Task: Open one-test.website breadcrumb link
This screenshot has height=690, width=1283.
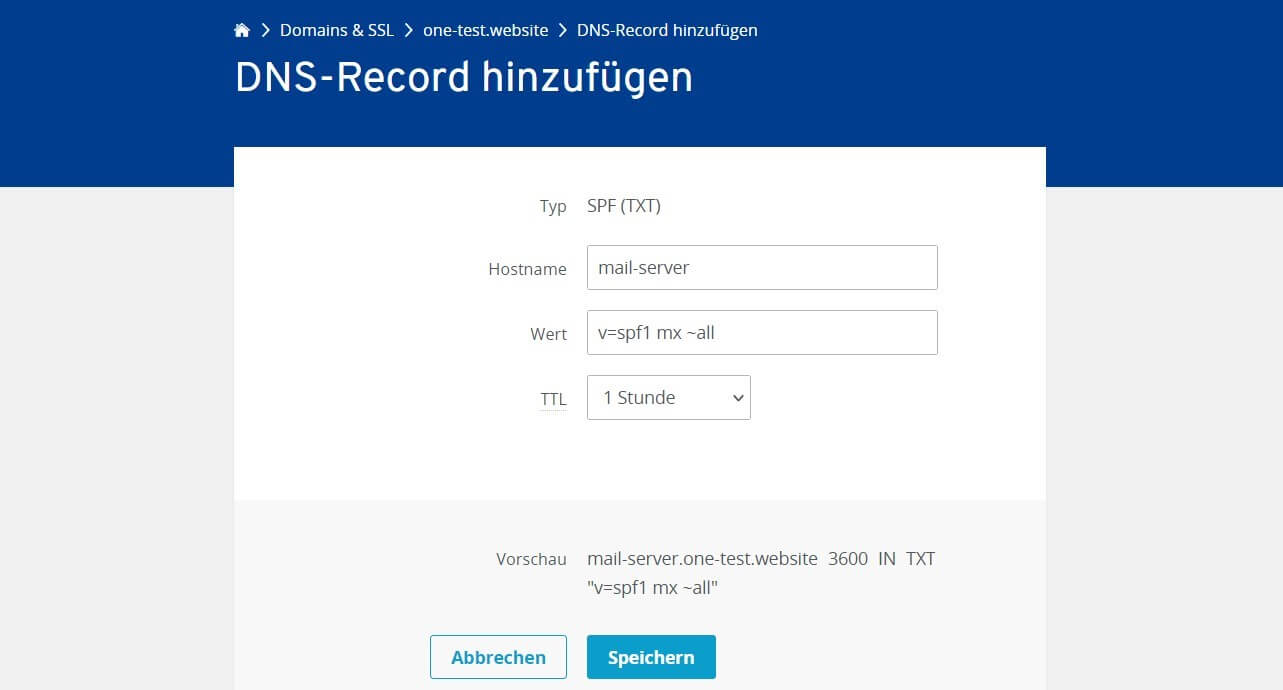Action: (x=486, y=30)
